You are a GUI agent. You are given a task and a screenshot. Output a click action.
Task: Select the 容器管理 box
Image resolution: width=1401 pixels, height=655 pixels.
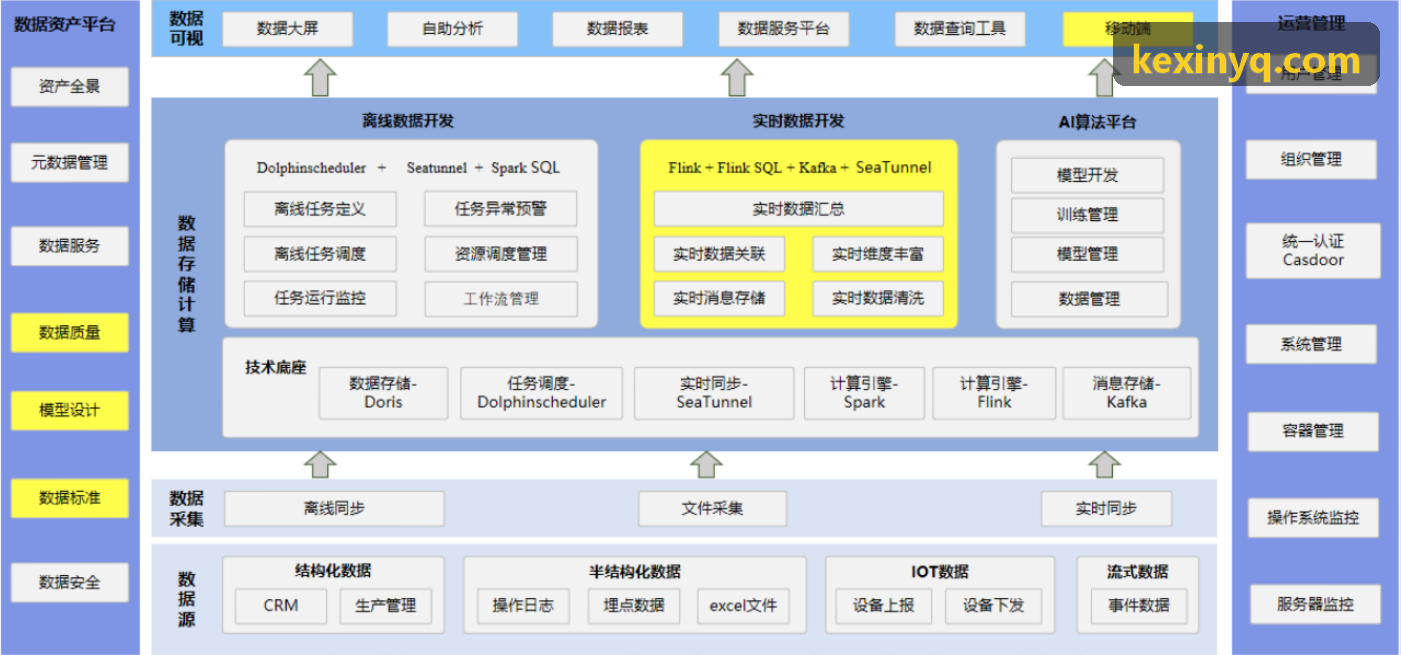click(1313, 431)
